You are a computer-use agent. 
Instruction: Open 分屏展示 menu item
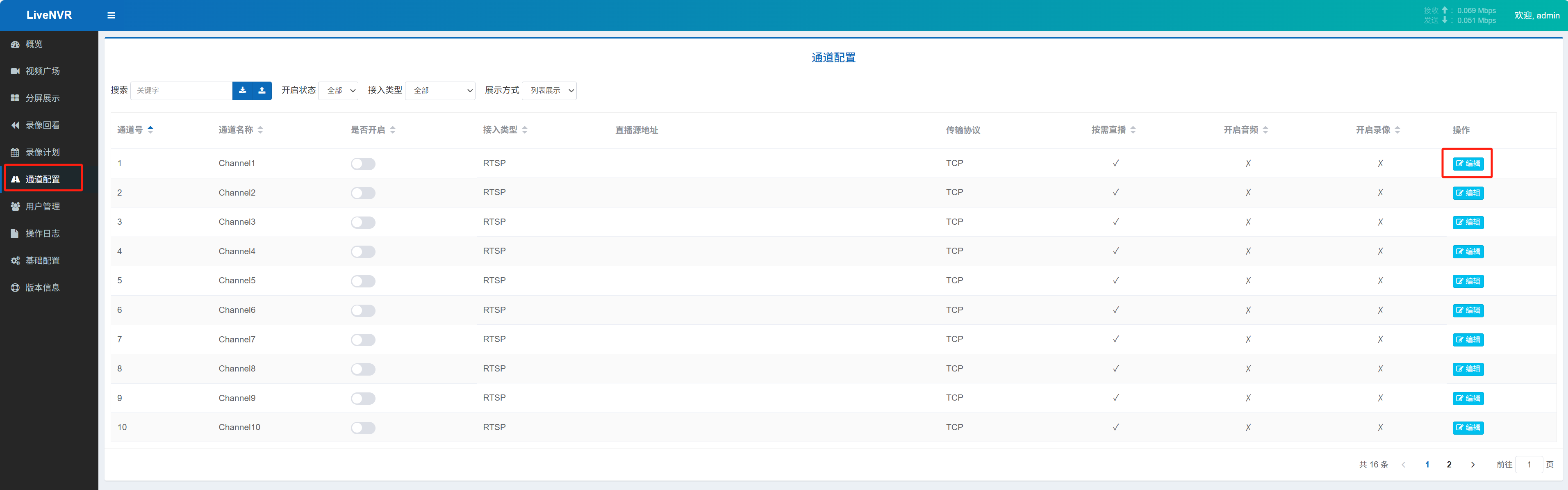tap(49, 98)
